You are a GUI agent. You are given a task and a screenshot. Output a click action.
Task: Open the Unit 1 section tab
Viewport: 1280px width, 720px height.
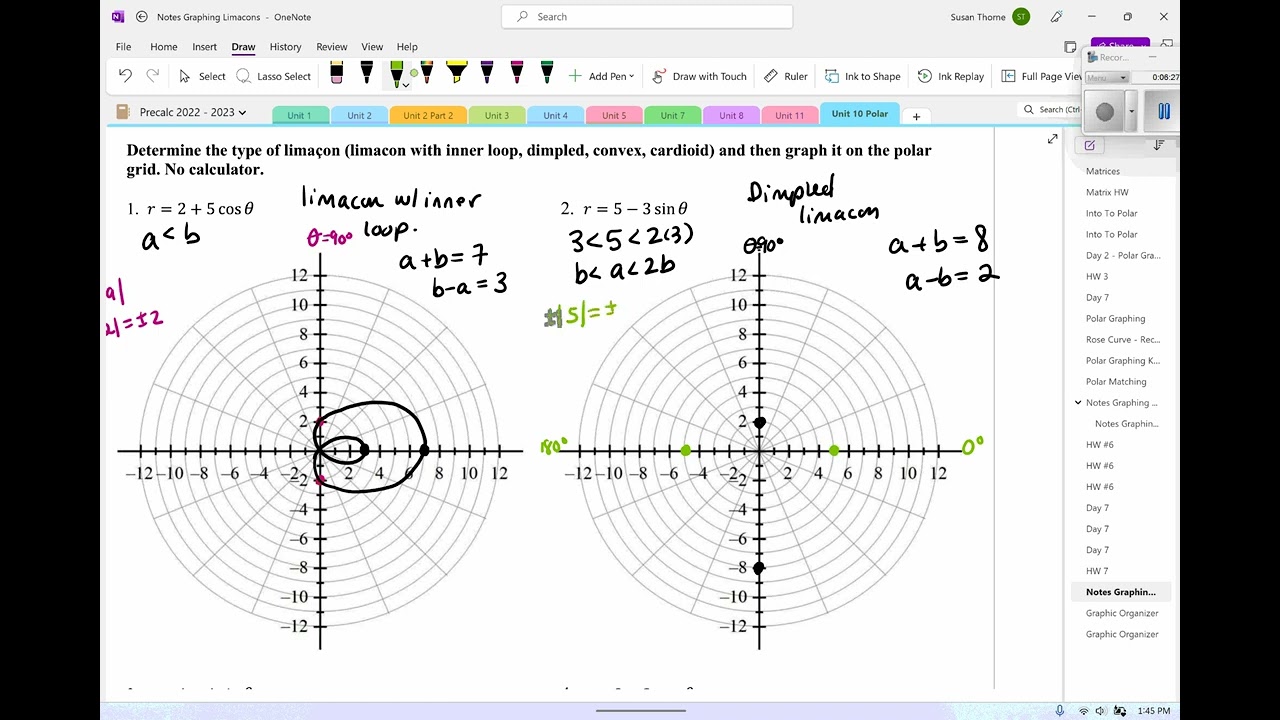pos(299,115)
